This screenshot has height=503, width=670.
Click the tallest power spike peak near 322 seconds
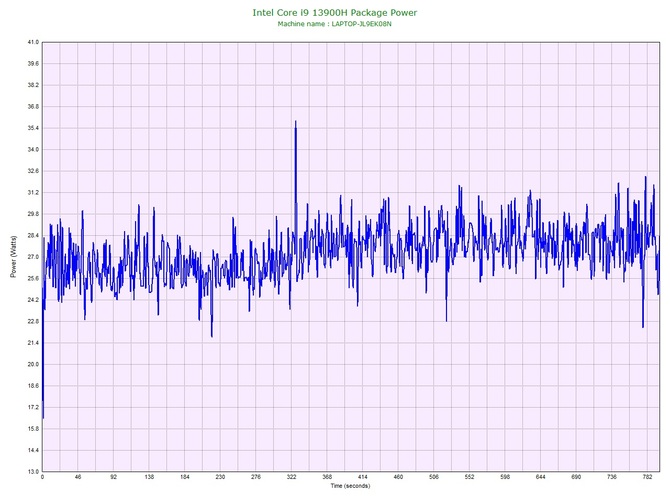click(x=295, y=123)
